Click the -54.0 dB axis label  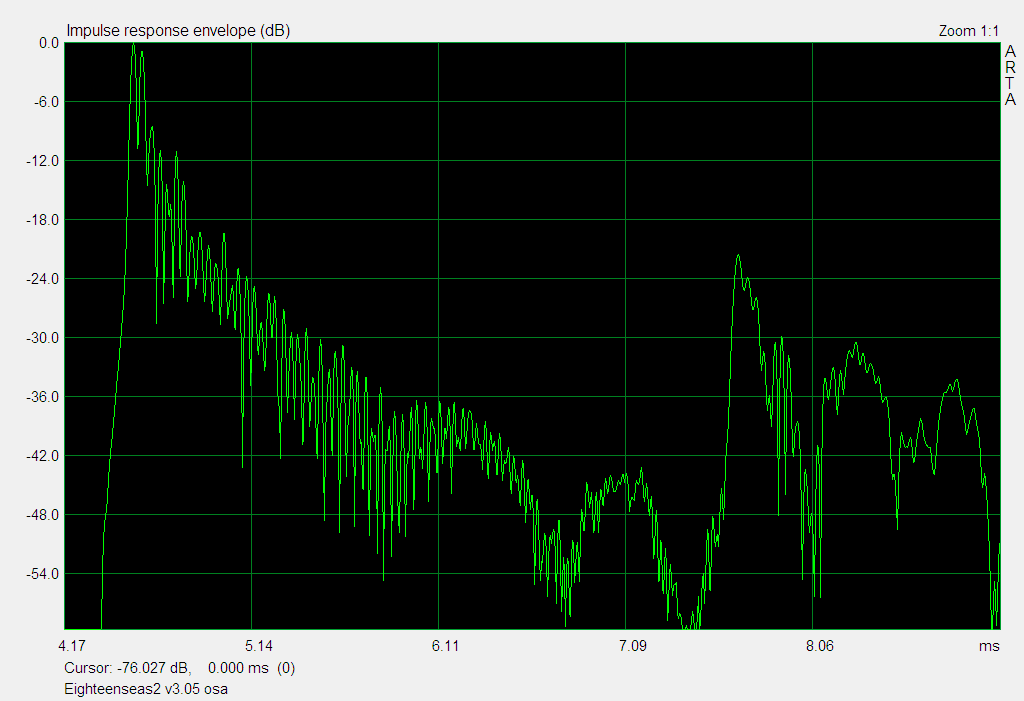click(x=42, y=574)
